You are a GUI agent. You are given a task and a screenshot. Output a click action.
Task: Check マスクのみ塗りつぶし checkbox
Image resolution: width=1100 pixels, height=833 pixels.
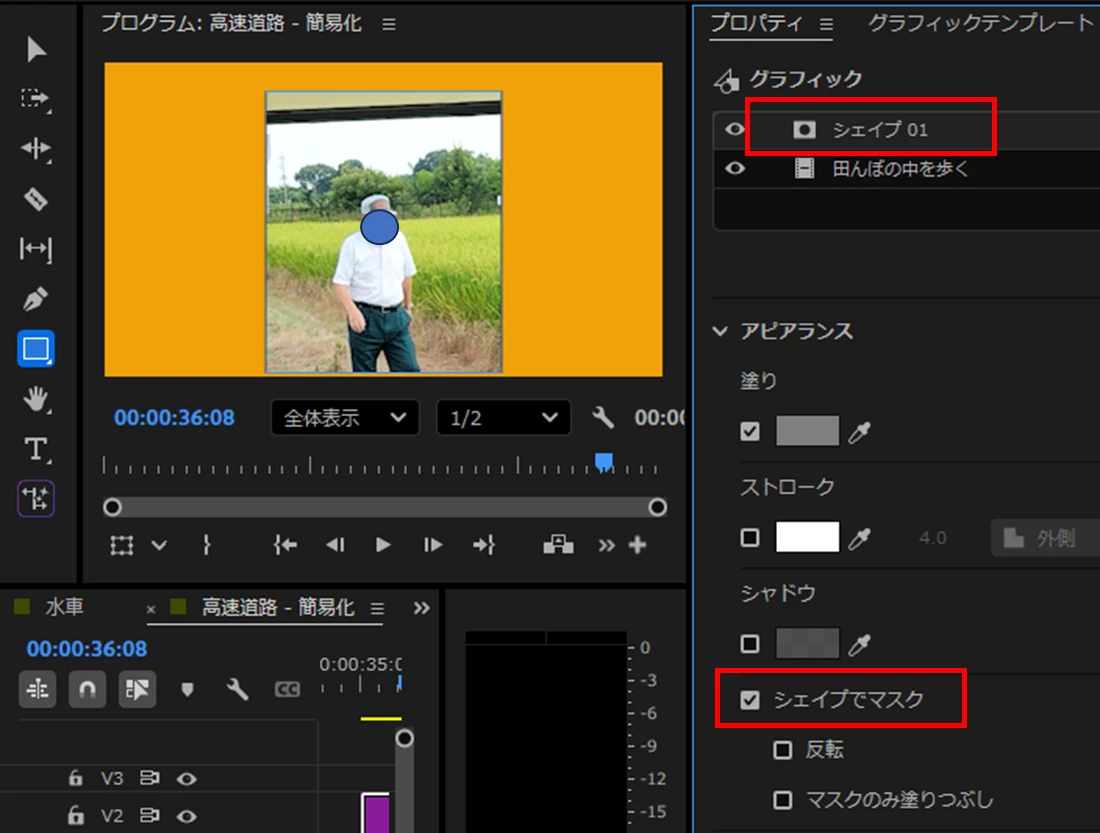click(x=782, y=800)
